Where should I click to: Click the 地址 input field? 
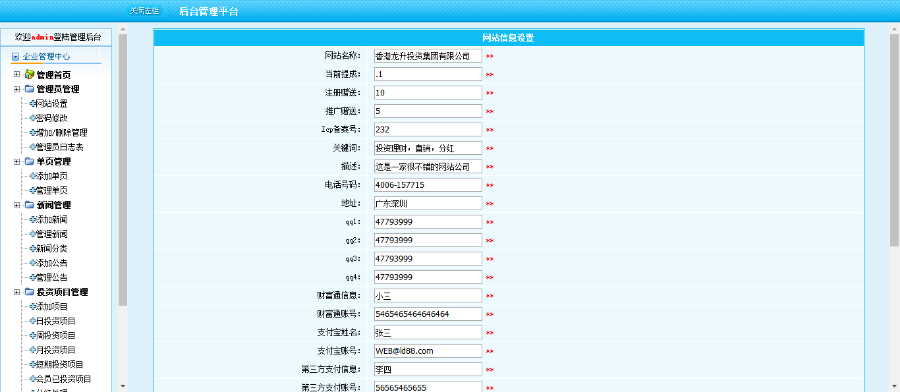coord(428,203)
